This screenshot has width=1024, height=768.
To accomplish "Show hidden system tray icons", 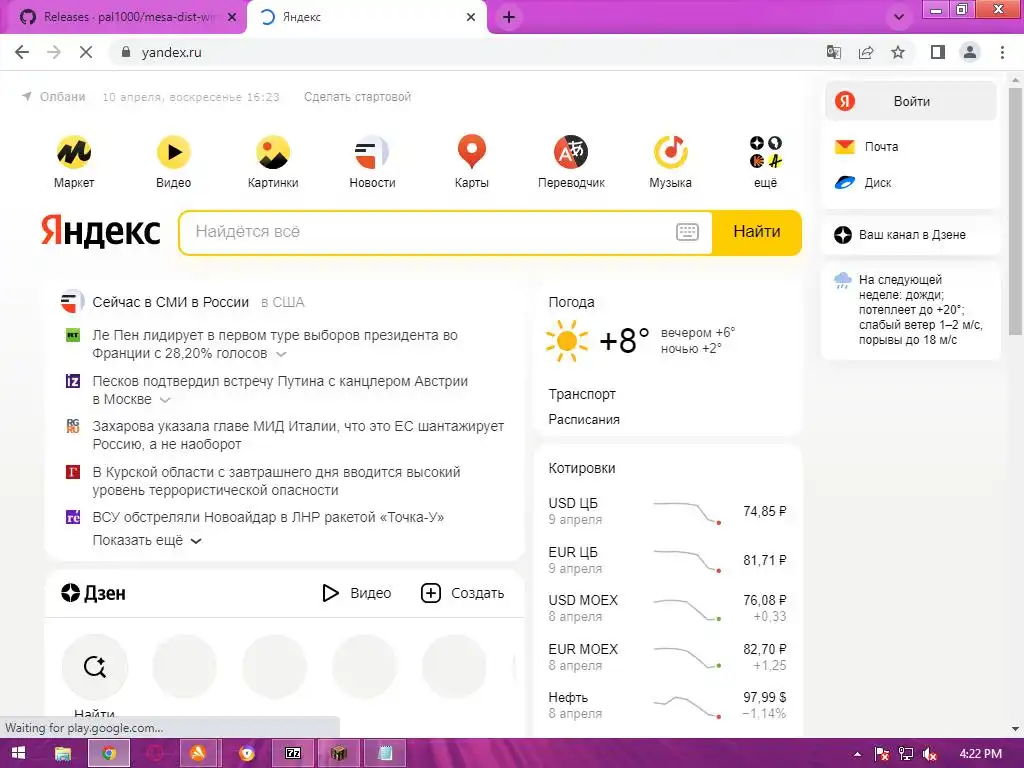I will [857, 754].
